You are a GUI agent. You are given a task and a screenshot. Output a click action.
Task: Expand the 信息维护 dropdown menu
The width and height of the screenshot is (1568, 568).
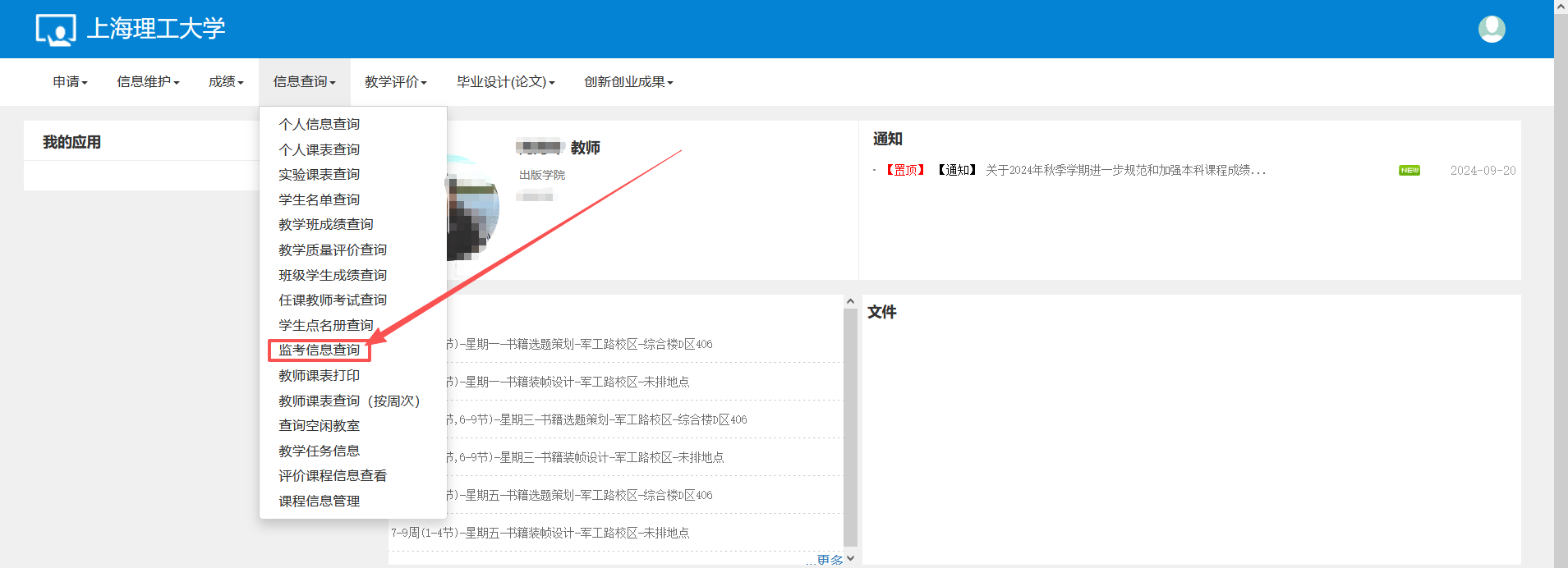(148, 82)
